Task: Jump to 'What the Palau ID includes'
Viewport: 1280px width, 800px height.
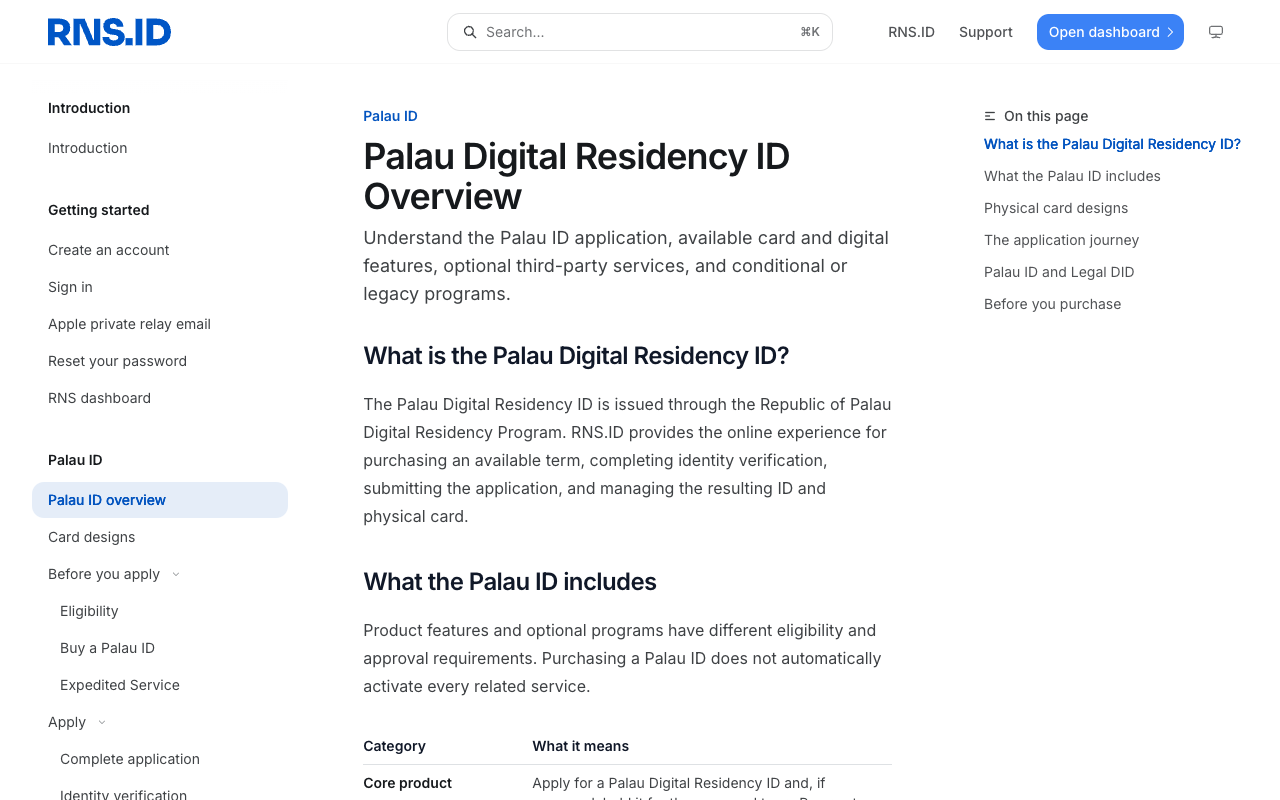Action: pos(1072,176)
